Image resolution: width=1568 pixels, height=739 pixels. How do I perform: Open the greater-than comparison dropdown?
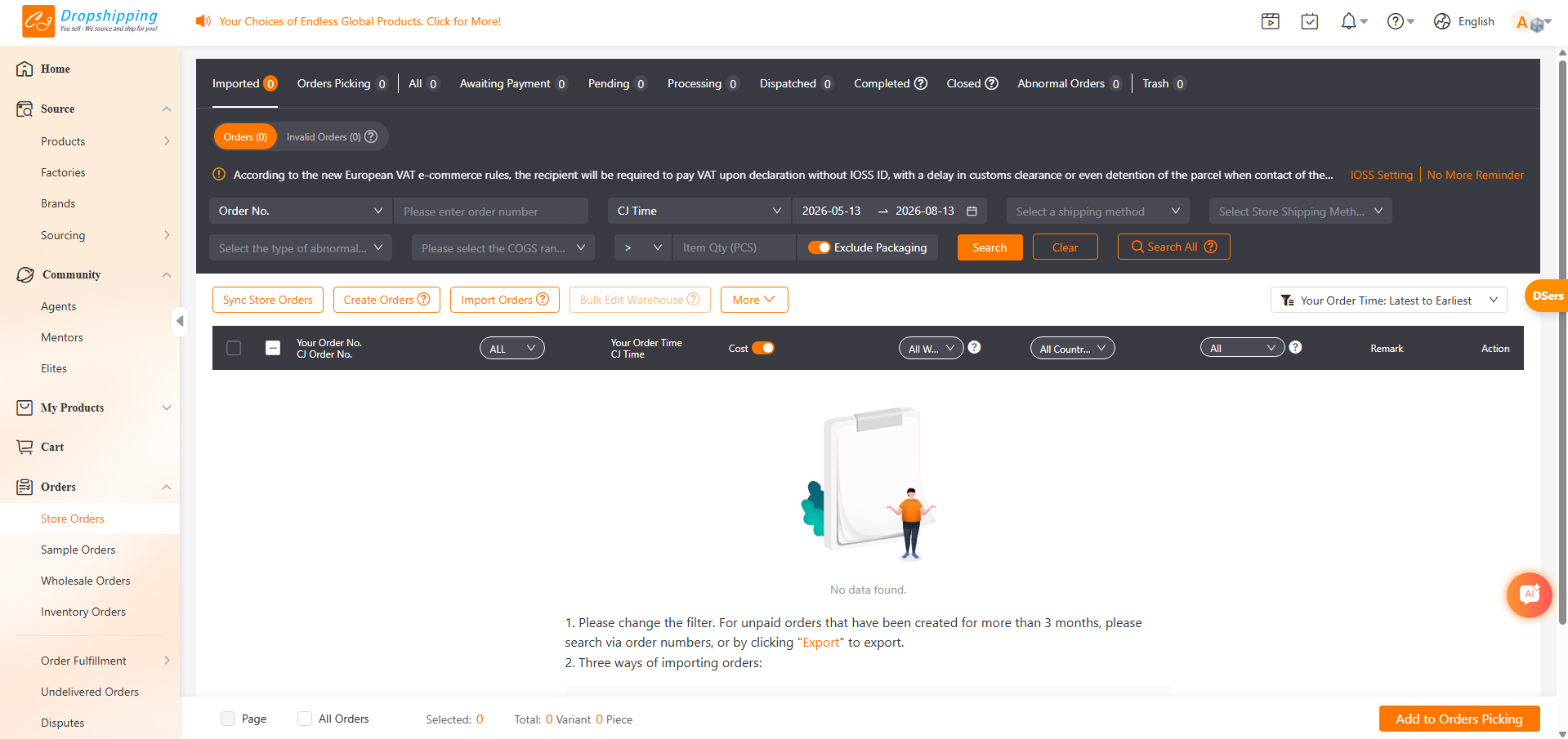[643, 247]
